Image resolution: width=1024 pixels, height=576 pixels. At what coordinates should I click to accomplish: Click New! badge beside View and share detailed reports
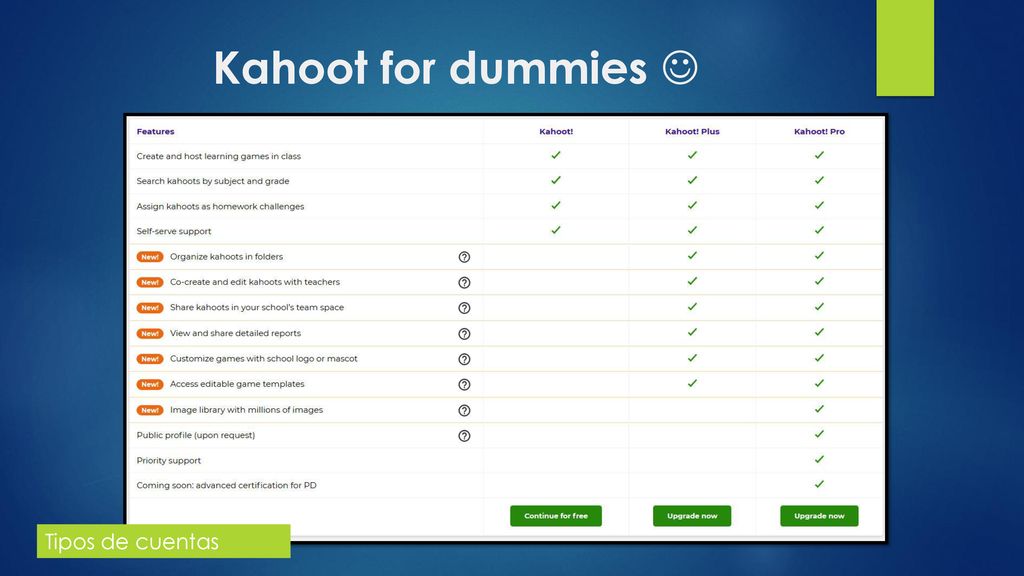150,334
